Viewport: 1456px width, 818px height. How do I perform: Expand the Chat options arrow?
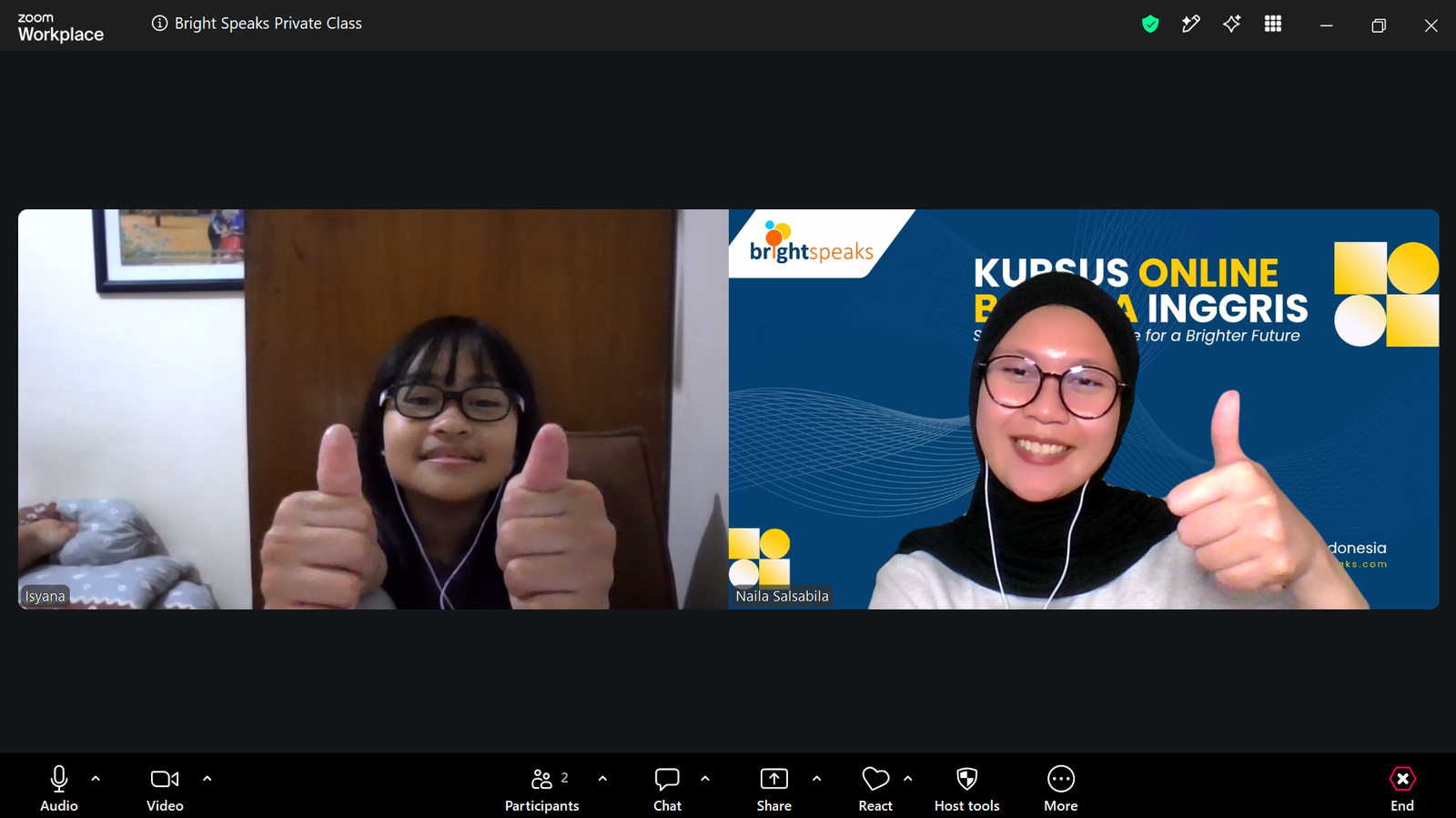(x=705, y=779)
